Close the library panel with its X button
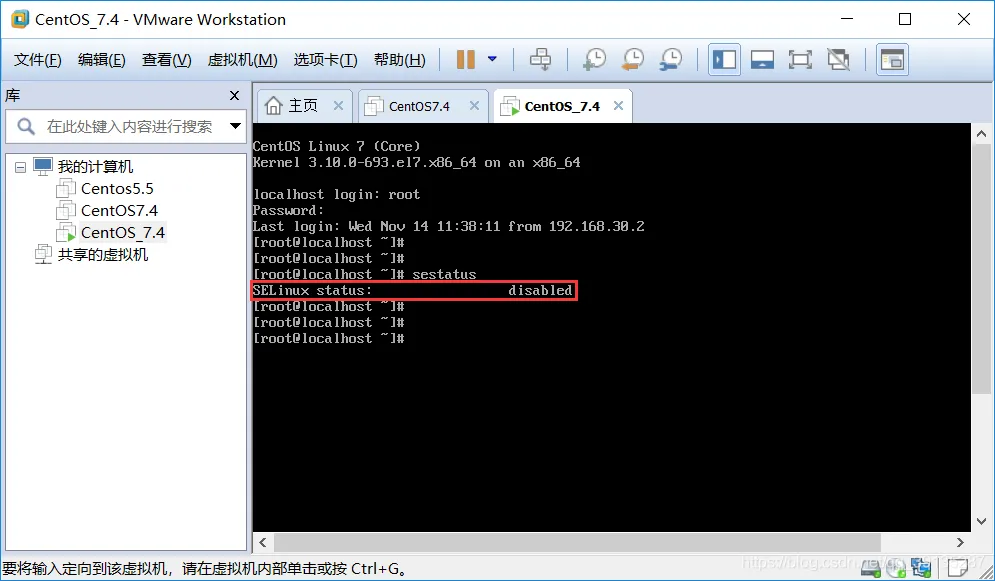This screenshot has height=581, width=995. click(x=233, y=95)
